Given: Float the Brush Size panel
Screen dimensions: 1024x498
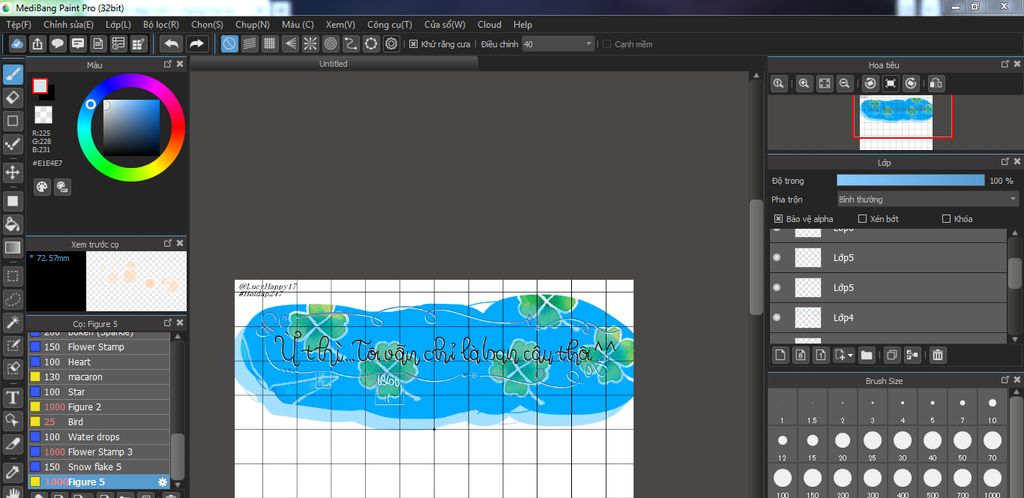Looking at the screenshot, I should [1005, 380].
